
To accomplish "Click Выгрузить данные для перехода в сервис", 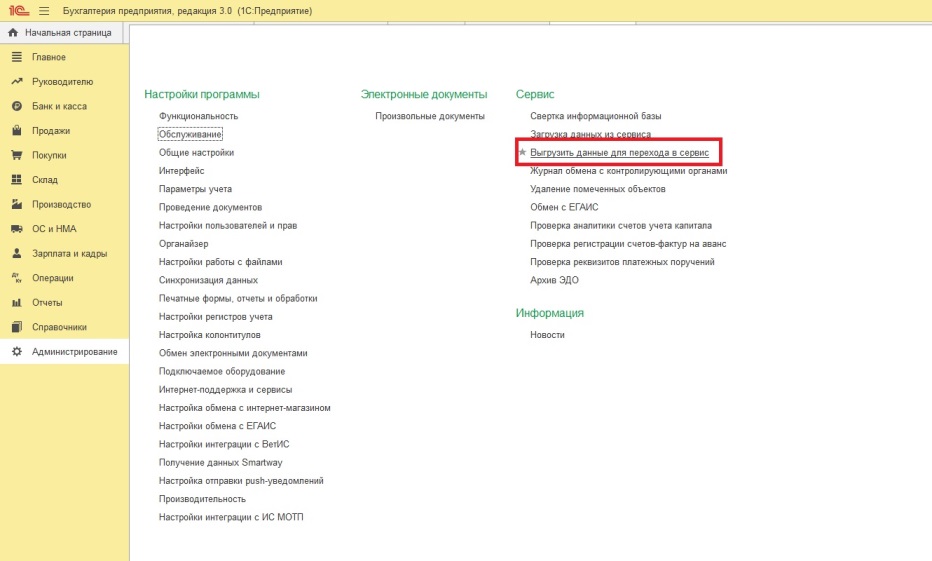I will click(619, 153).
